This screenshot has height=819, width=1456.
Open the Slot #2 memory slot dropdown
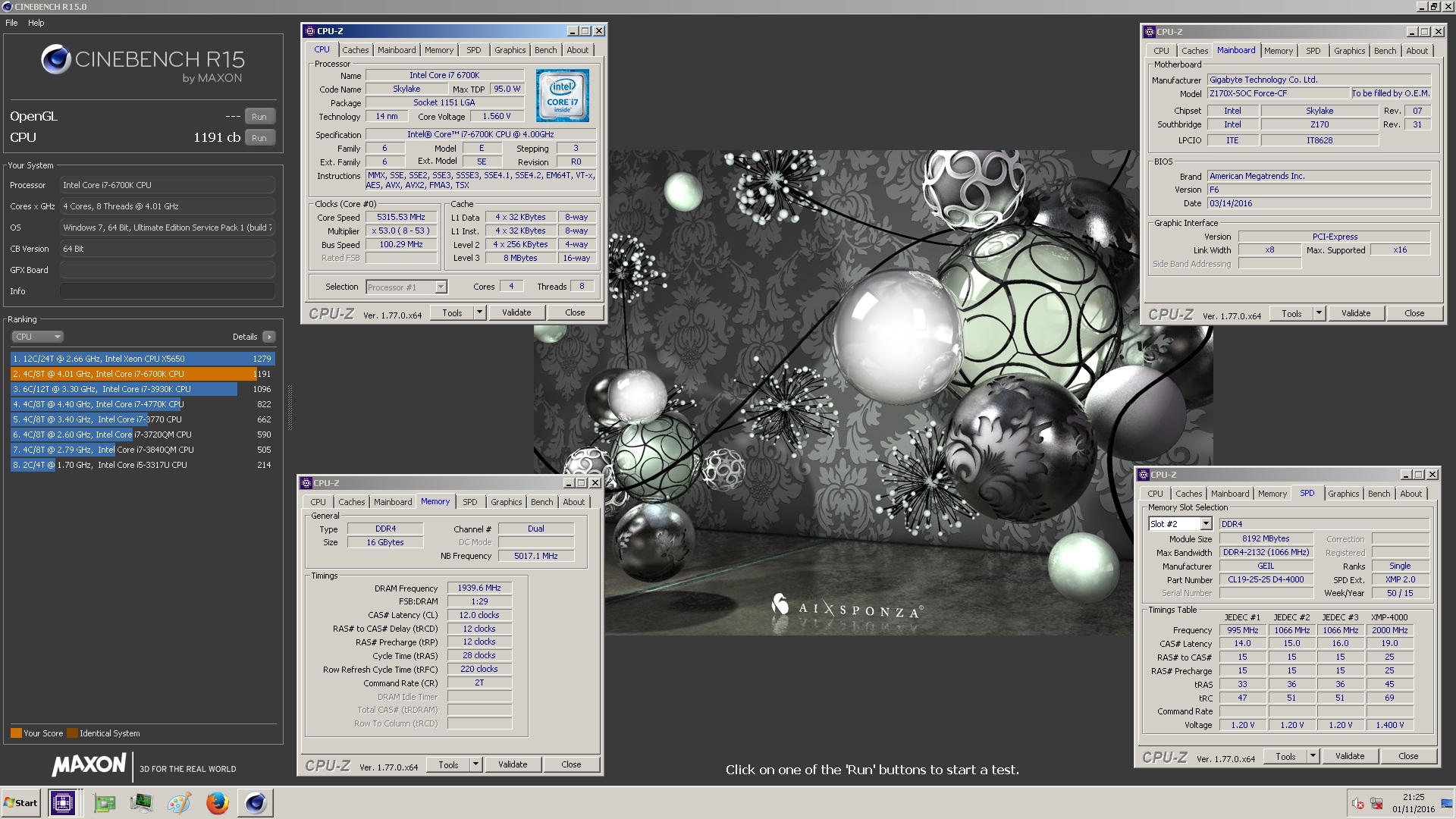1206,524
